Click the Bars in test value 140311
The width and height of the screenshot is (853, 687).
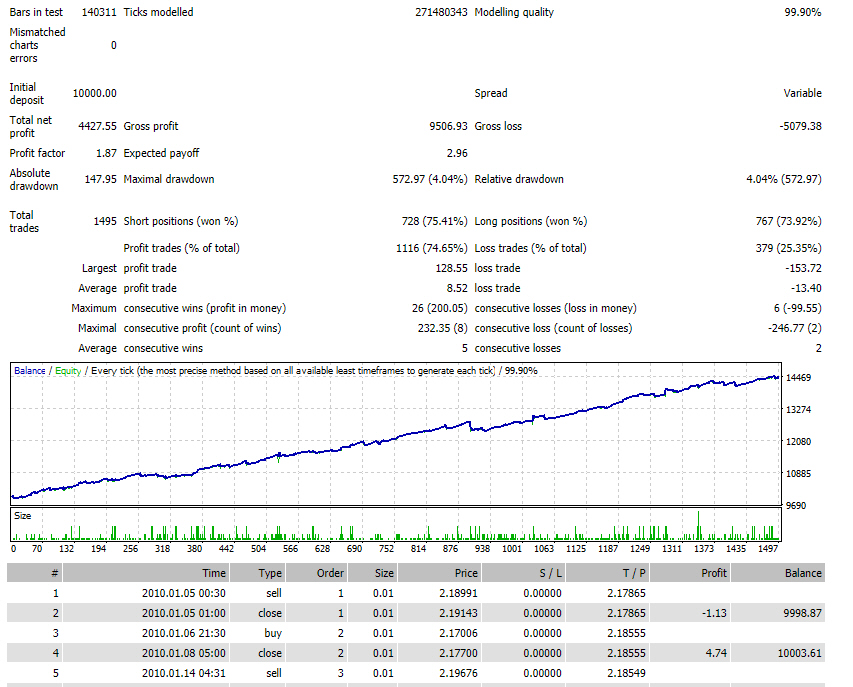(x=99, y=12)
